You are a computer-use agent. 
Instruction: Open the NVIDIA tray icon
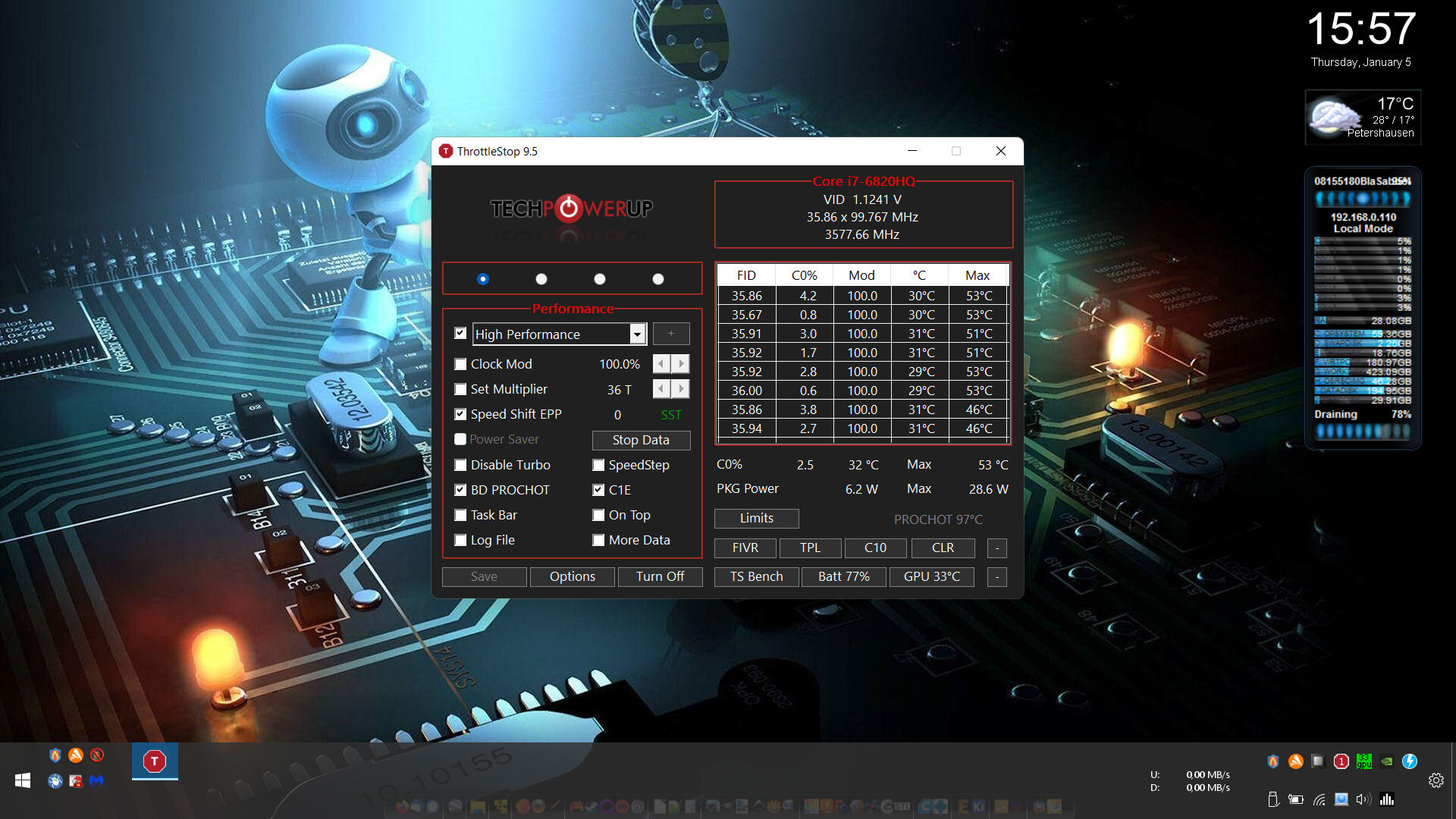[1387, 761]
